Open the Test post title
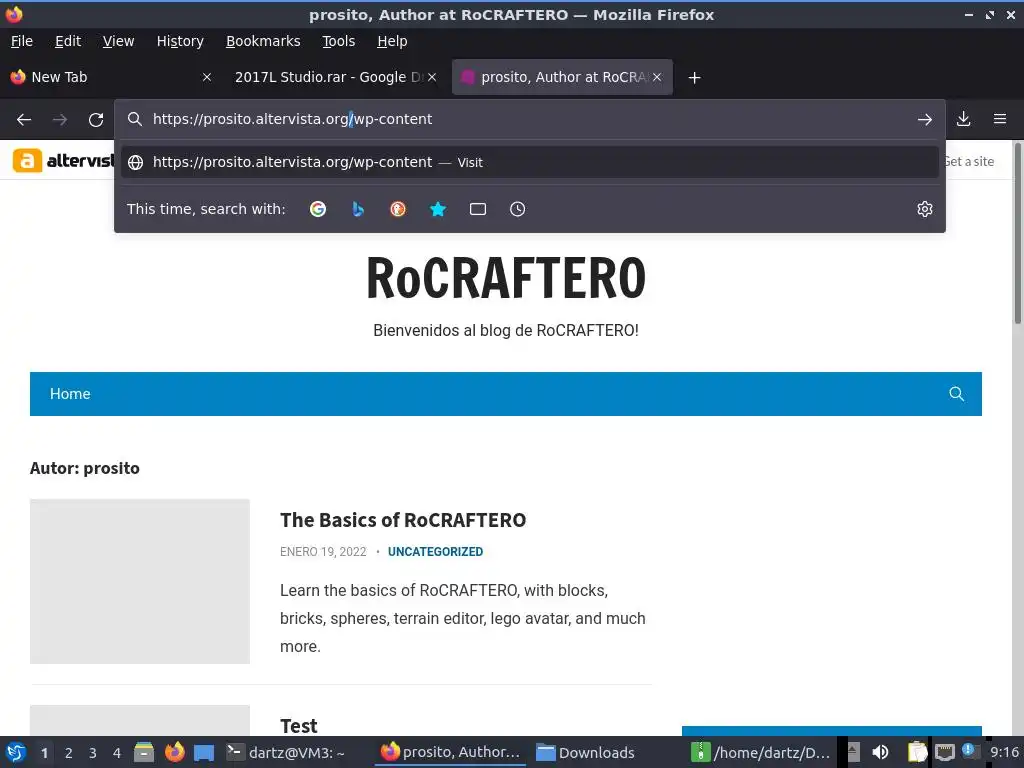Viewport: 1024px width, 768px height. pyautogui.click(x=298, y=726)
